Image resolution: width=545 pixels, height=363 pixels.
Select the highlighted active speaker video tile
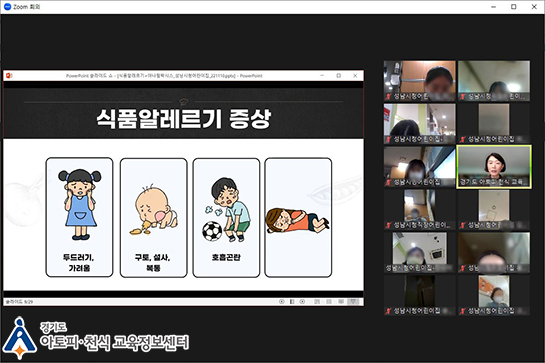click(494, 167)
